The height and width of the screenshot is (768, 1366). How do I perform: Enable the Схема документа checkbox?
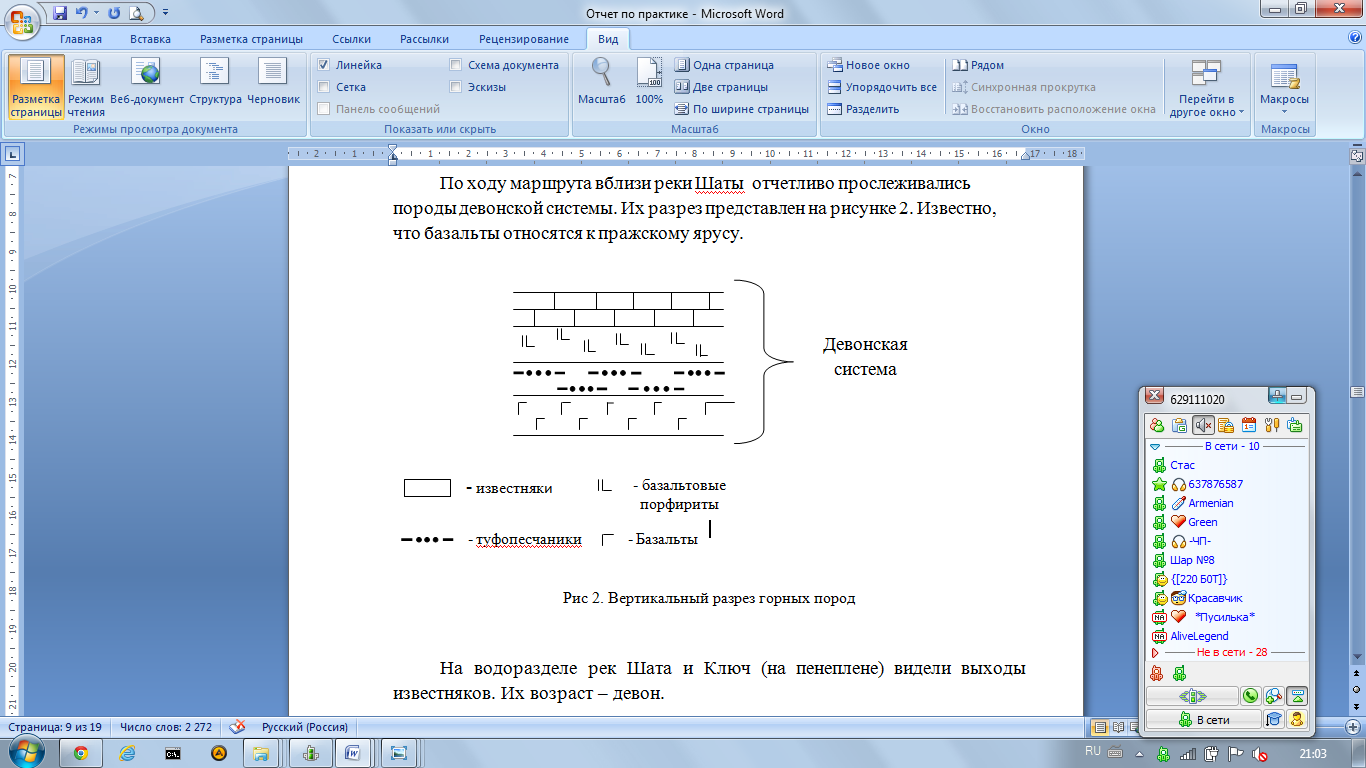(456, 65)
